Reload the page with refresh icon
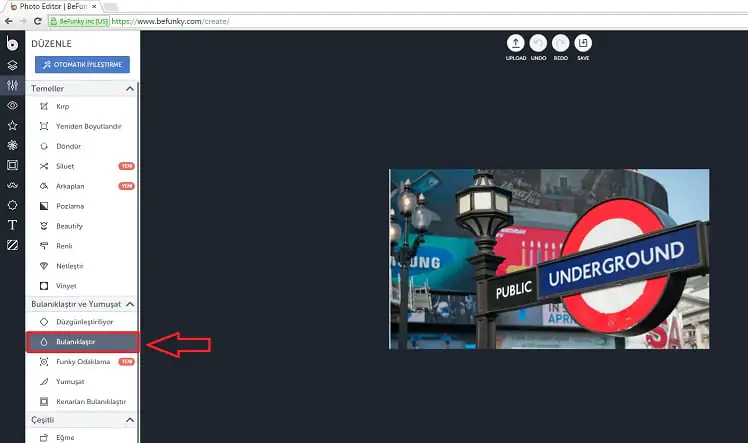748x443 pixels. 38,21
